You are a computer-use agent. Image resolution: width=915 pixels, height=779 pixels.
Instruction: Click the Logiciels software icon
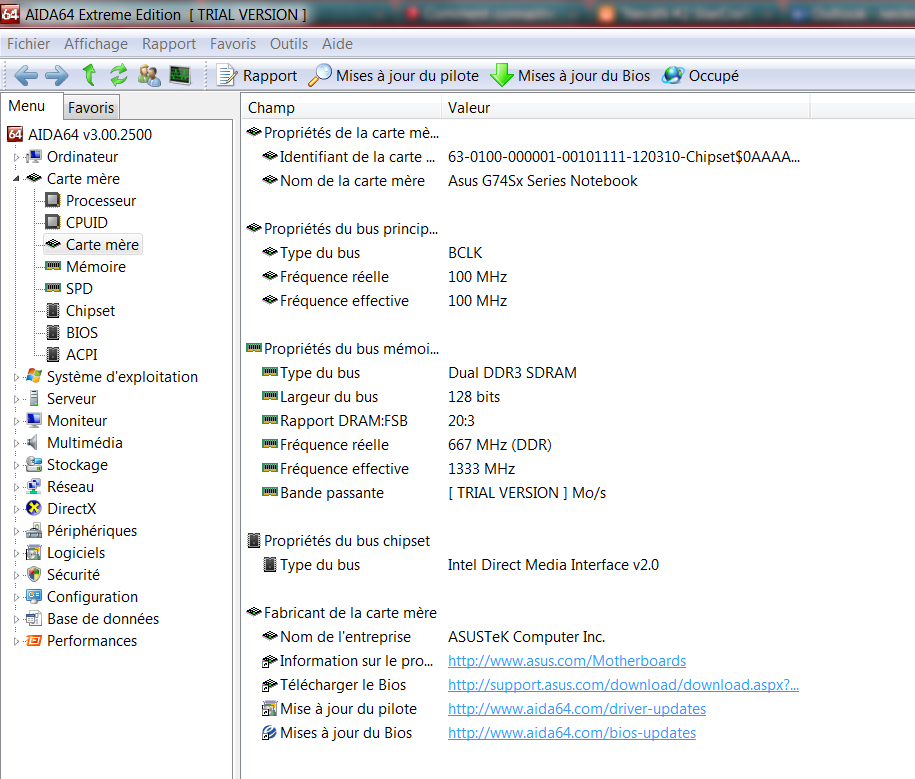click(x=34, y=552)
